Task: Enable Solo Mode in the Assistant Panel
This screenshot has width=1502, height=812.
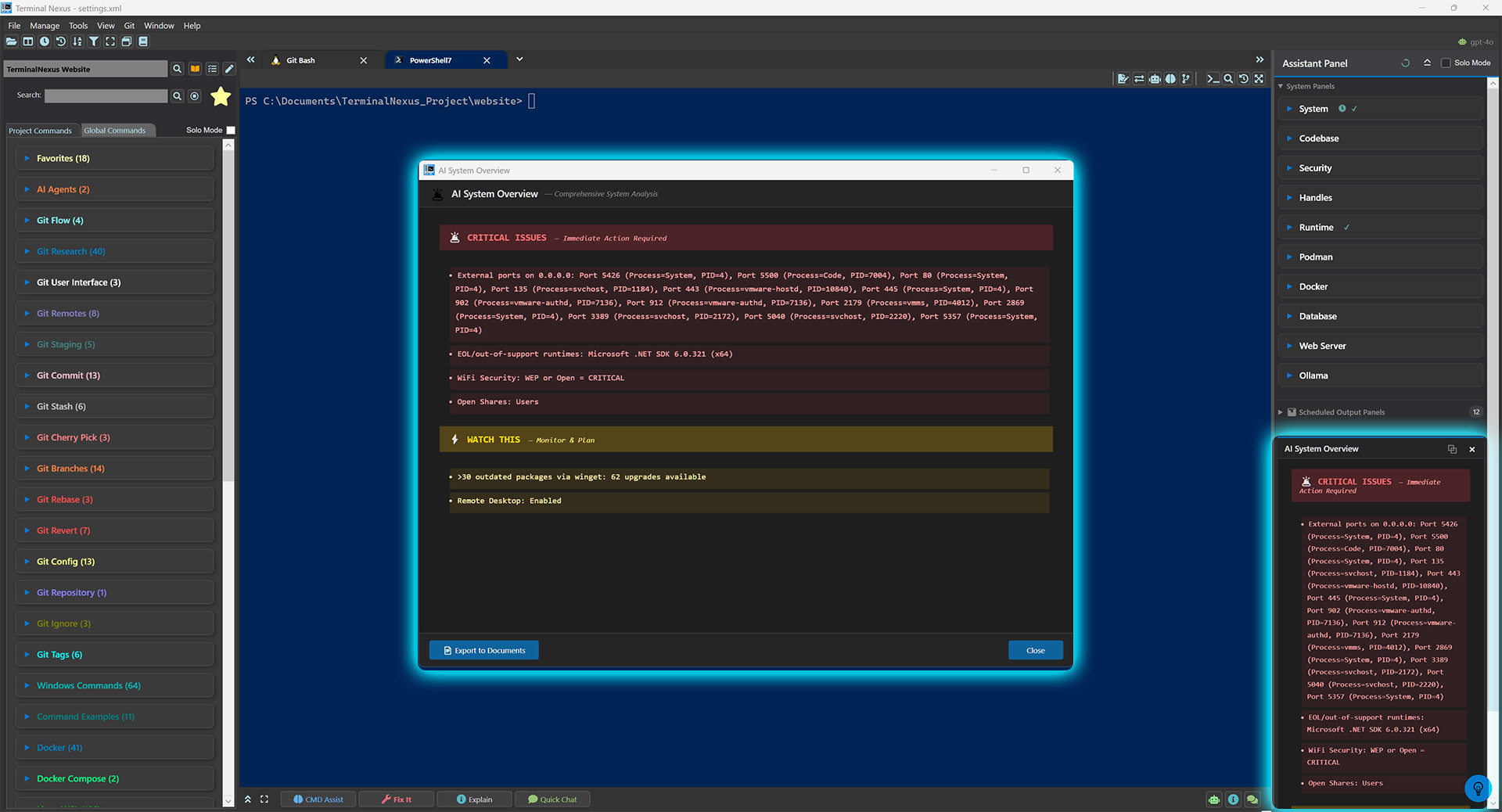Action: [1446, 63]
